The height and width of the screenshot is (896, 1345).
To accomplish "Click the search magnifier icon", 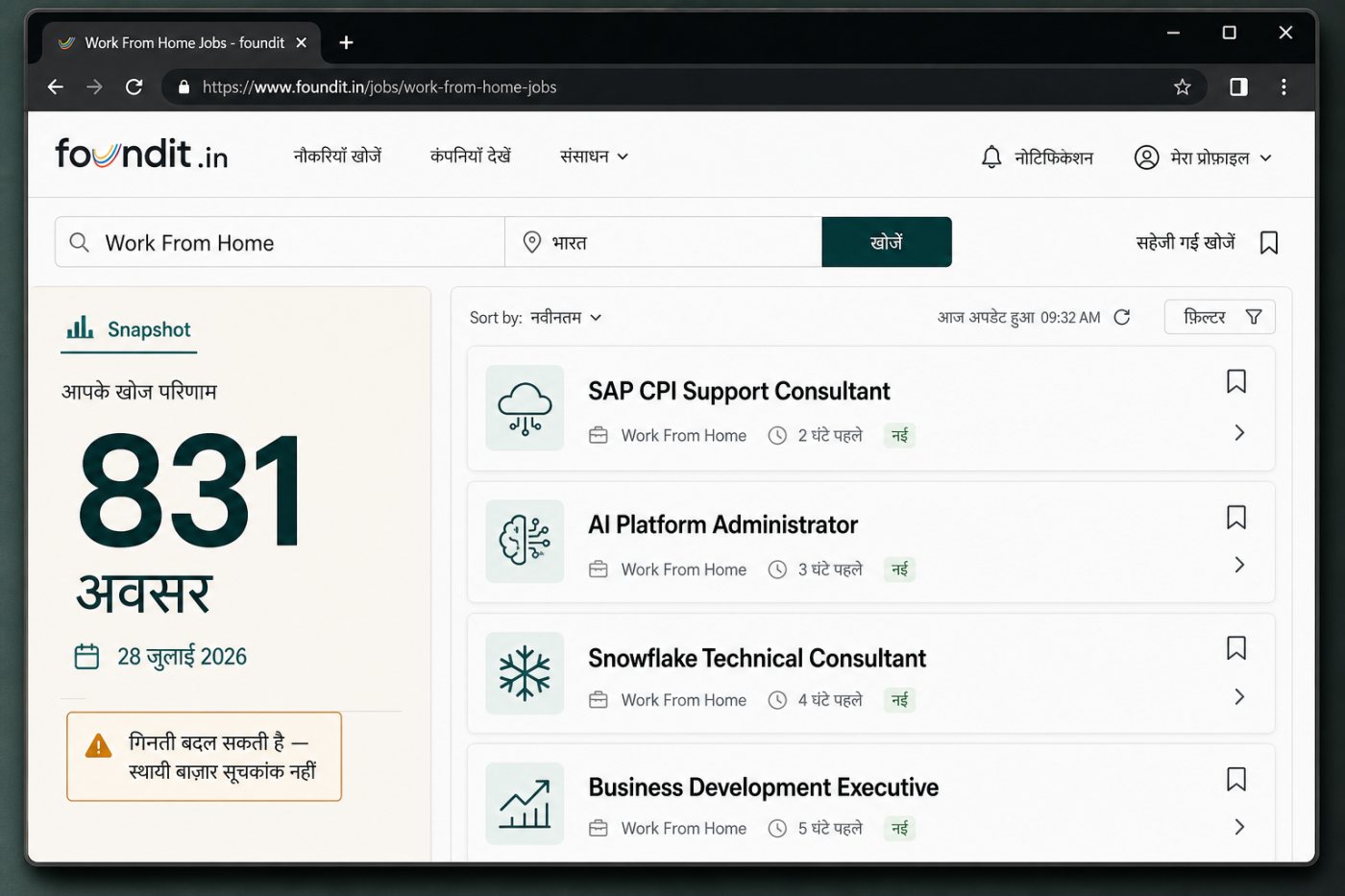I will 80,242.
